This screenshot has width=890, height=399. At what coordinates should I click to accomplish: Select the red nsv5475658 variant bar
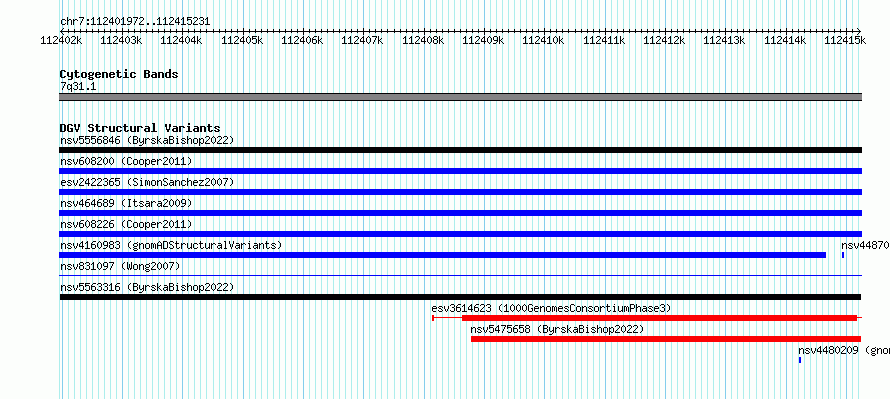point(666,339)
